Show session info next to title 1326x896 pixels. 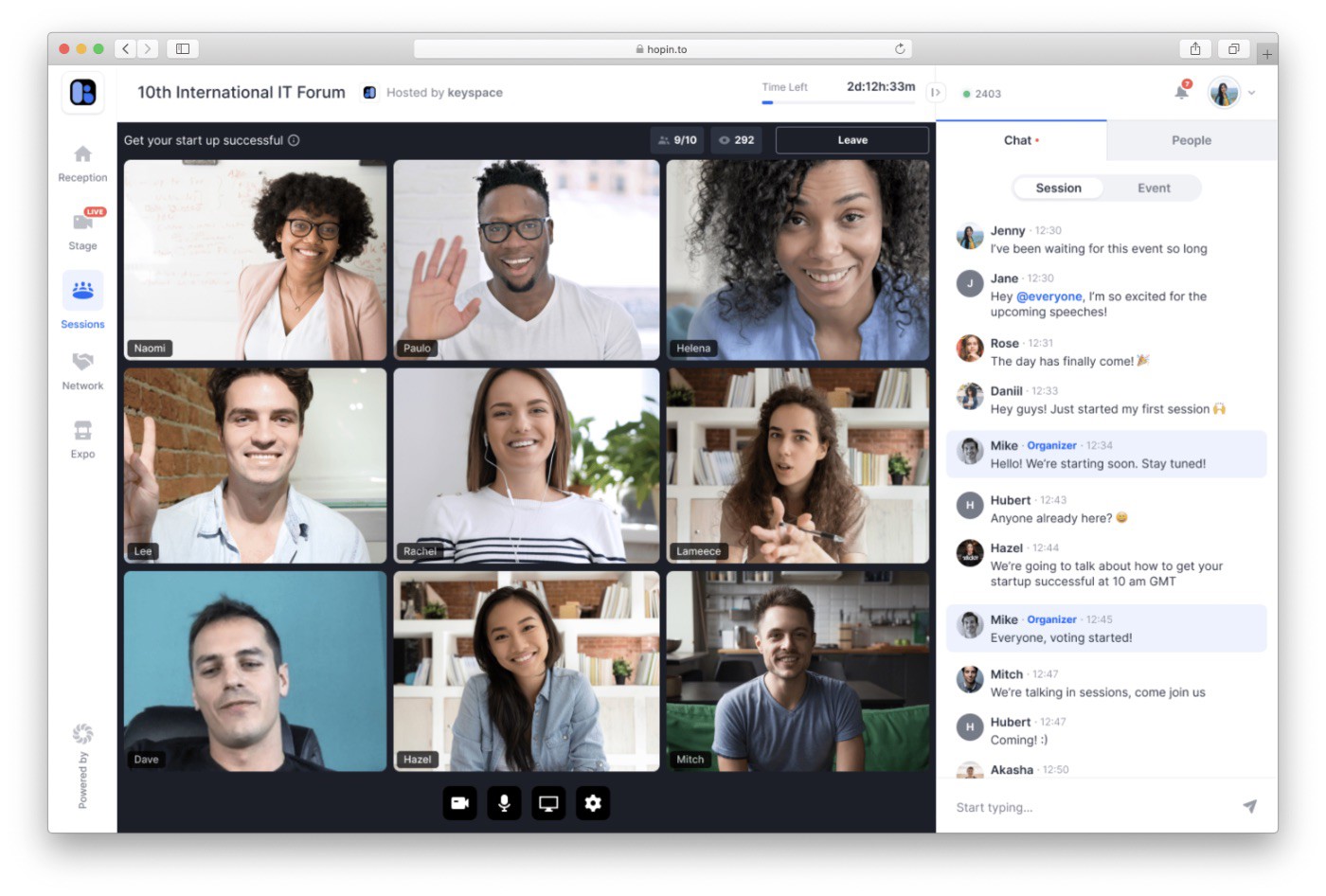pos(294,140)
